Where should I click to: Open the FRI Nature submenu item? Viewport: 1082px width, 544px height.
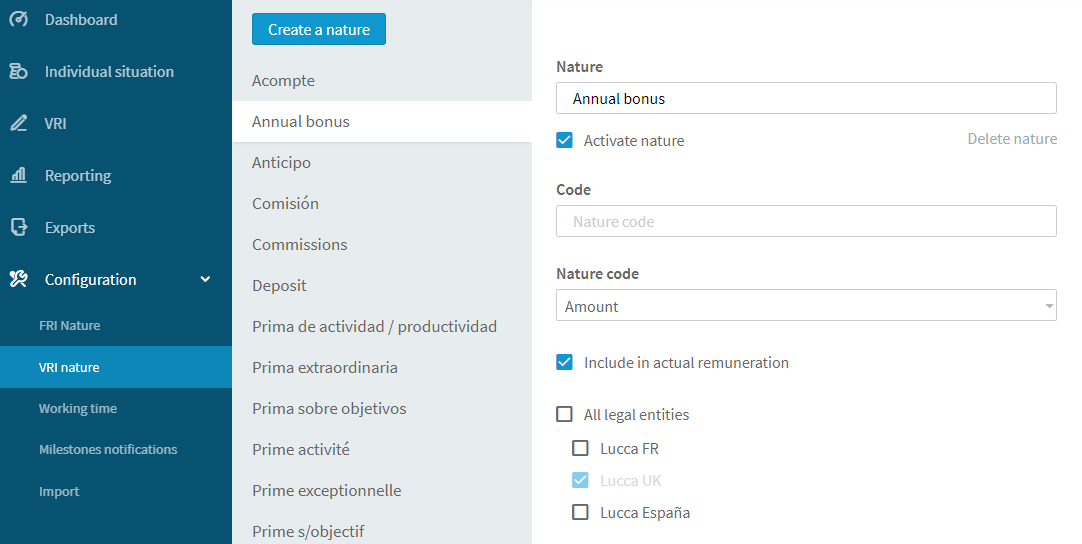coord(70,325)
